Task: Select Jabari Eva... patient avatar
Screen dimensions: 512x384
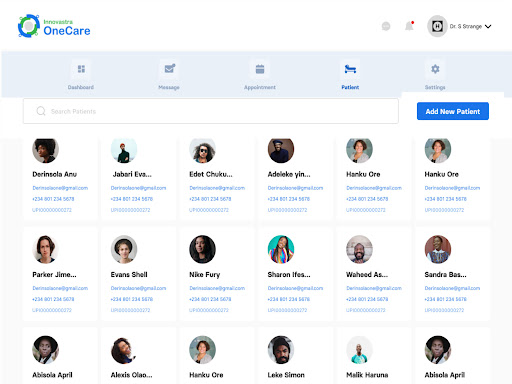Action: pyautogui.click(x=124, y=150)
